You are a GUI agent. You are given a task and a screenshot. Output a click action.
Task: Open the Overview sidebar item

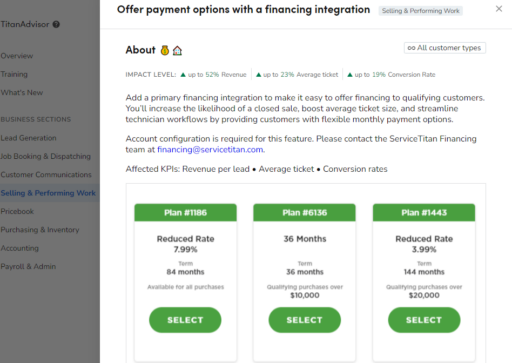pyautogui.click(x=17, y=56)
